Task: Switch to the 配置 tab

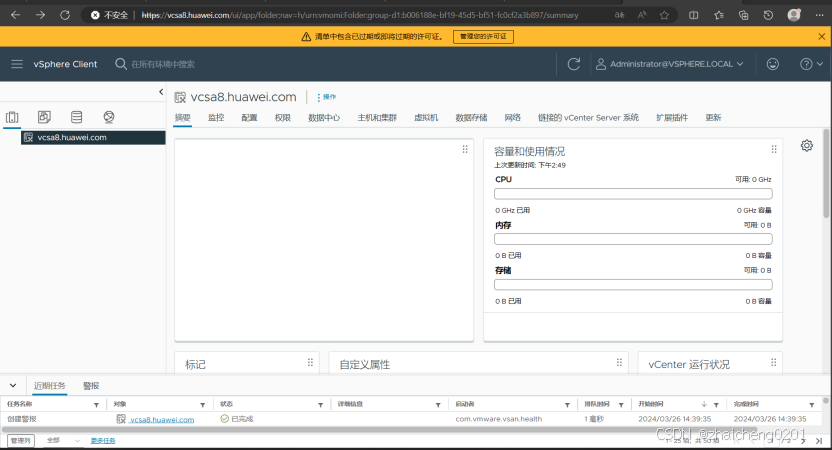Action: (249, 118)
